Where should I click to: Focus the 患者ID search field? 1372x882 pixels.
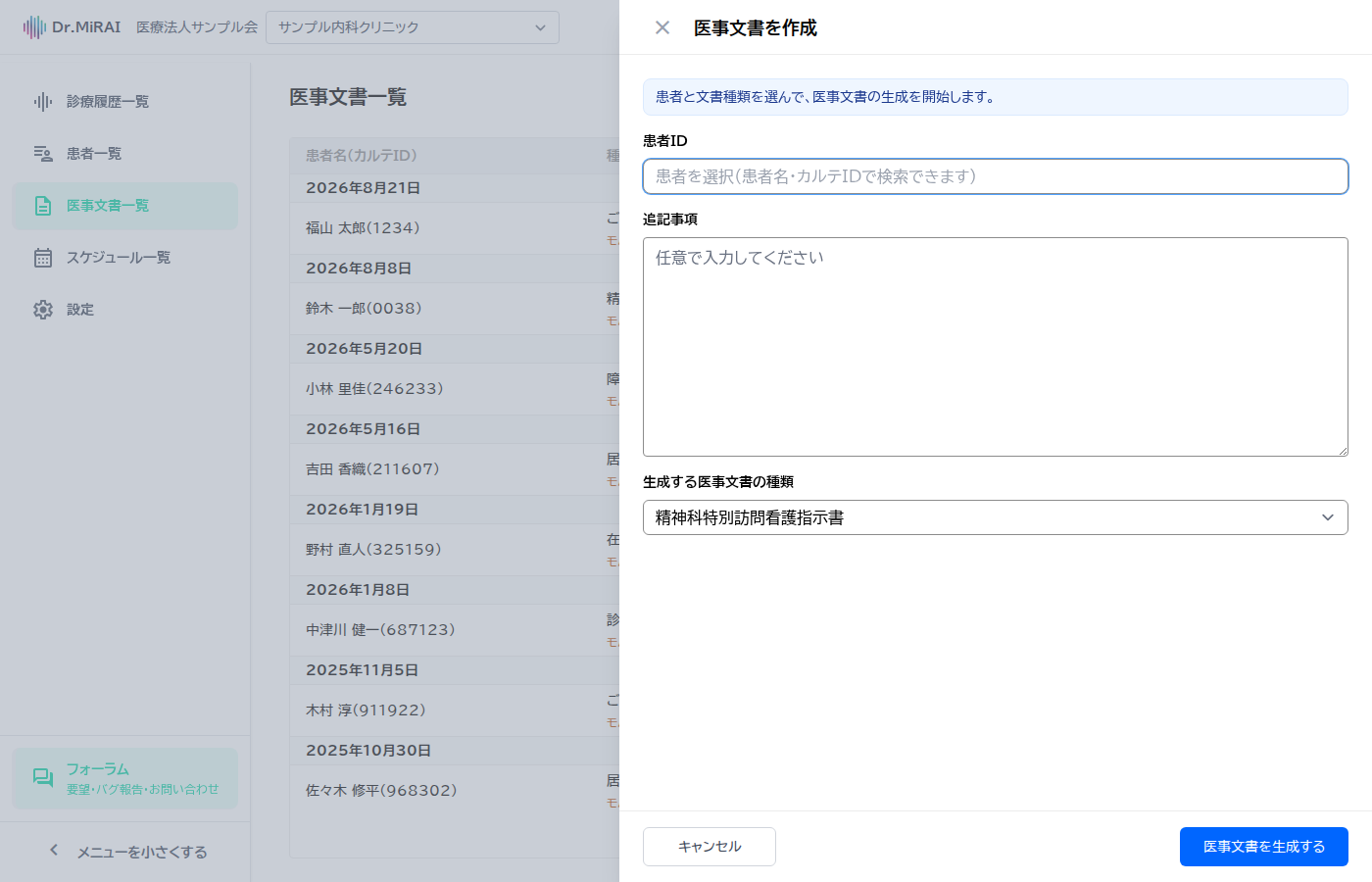[x=996, y=176]
